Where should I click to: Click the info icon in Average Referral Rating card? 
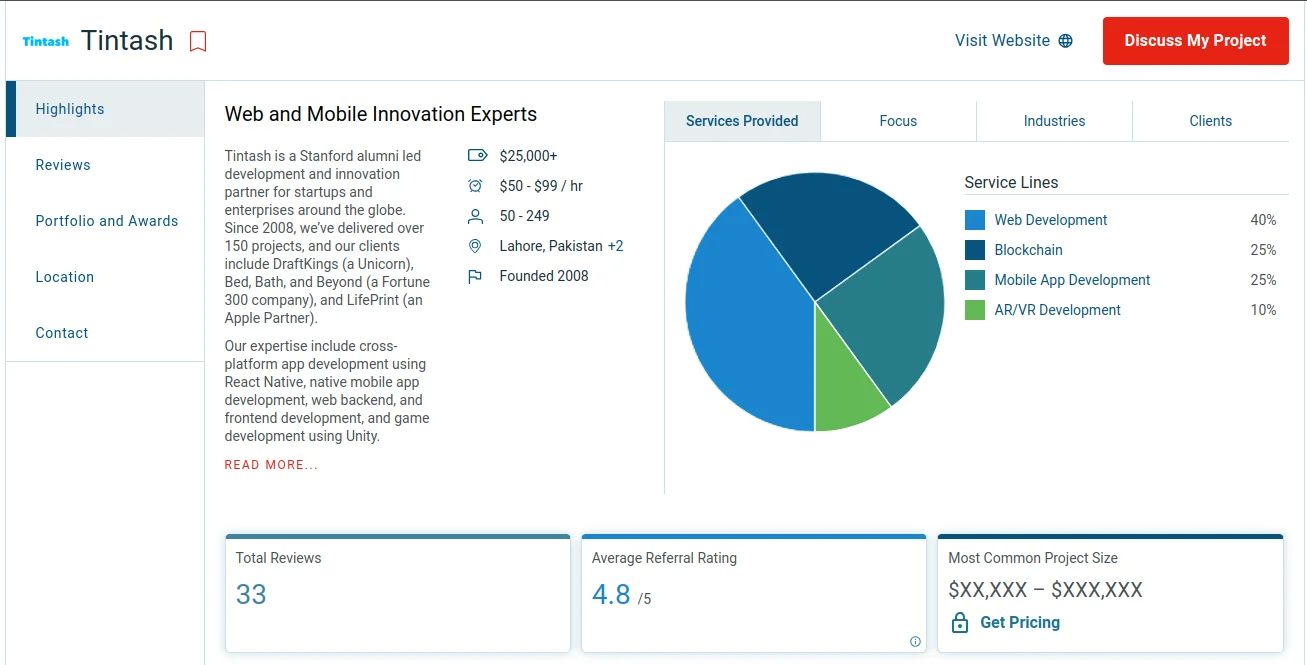pos(915,642)
